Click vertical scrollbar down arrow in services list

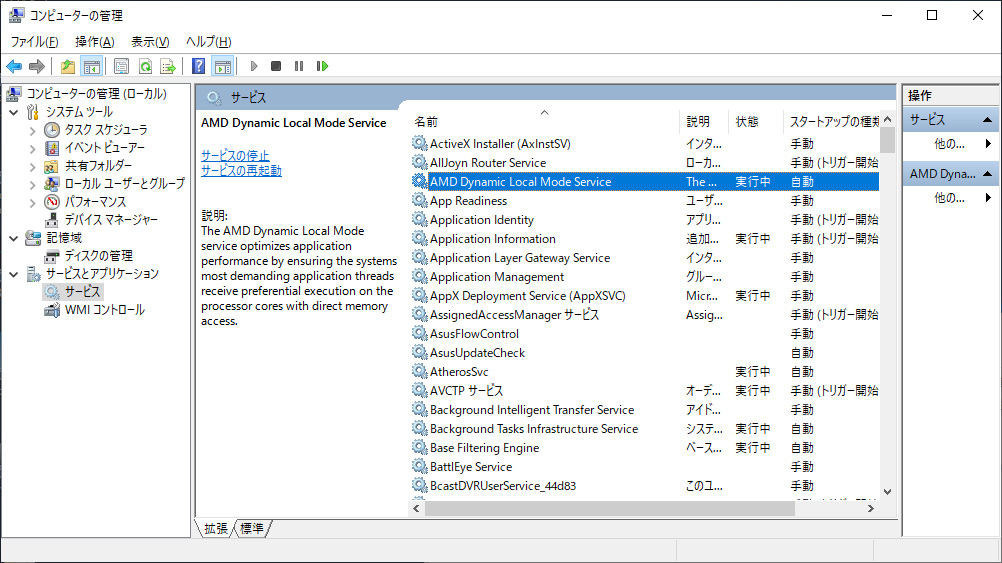pos(887,491)
